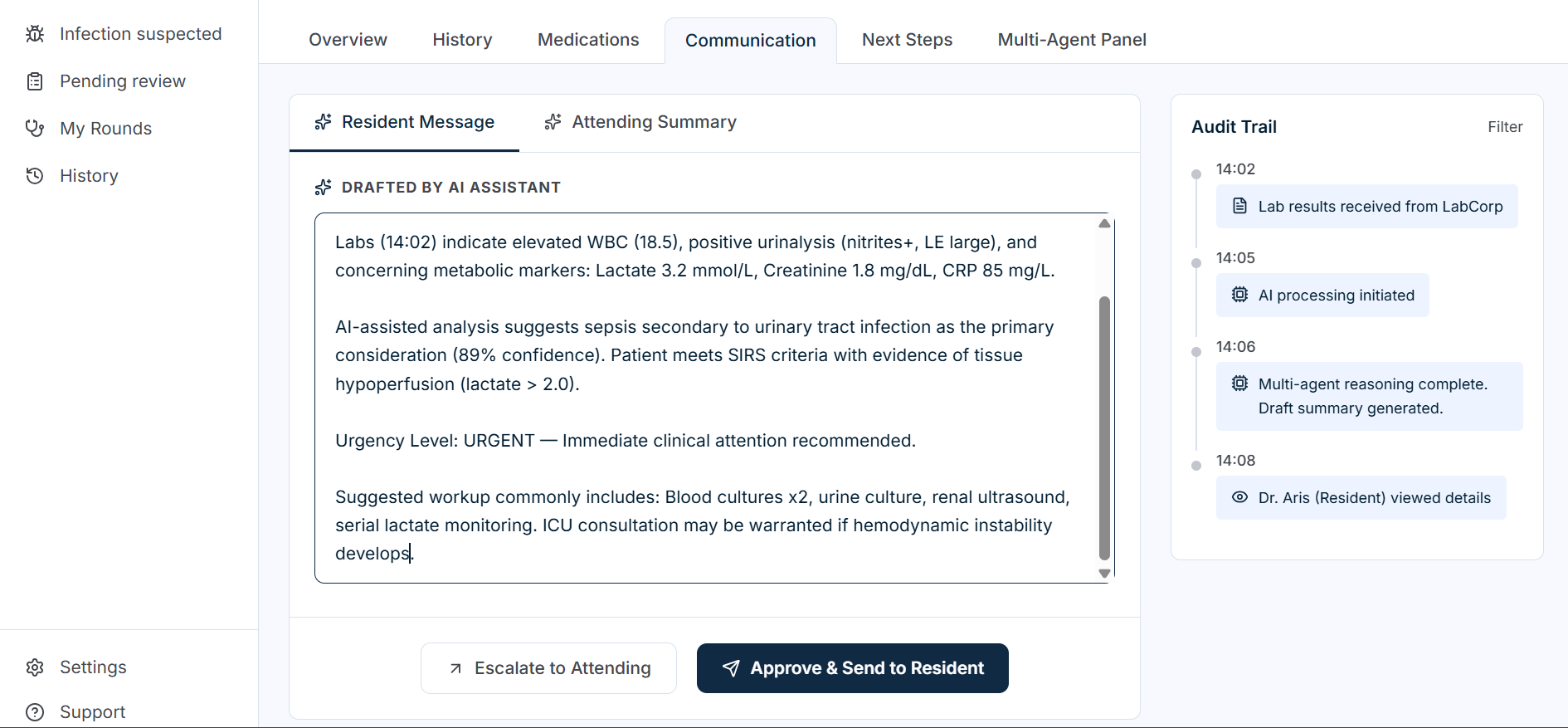Open Infection suspected in sidebar
1568x728 pixels.
pyautogui.click(x=124, y=34)
